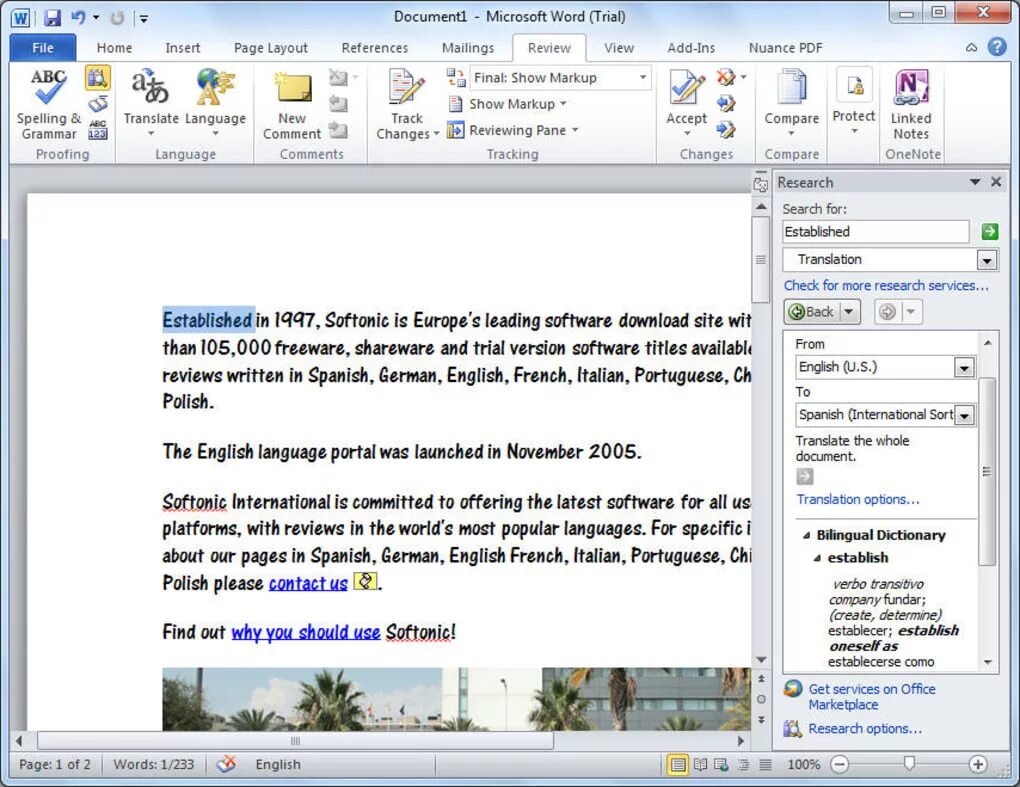
Task: Undo the last action
Action: pyautogui.click(x=78, y=18)
